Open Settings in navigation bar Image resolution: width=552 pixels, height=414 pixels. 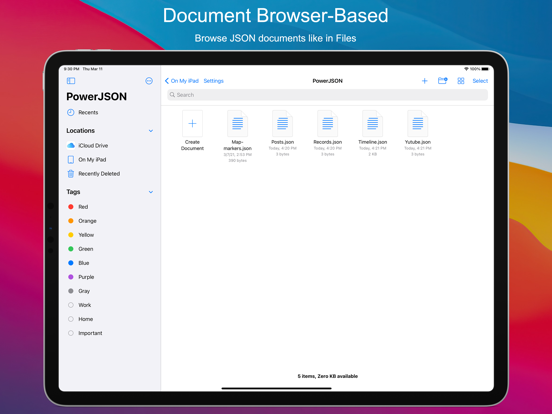pyautogui.click(x=214, y=81)
